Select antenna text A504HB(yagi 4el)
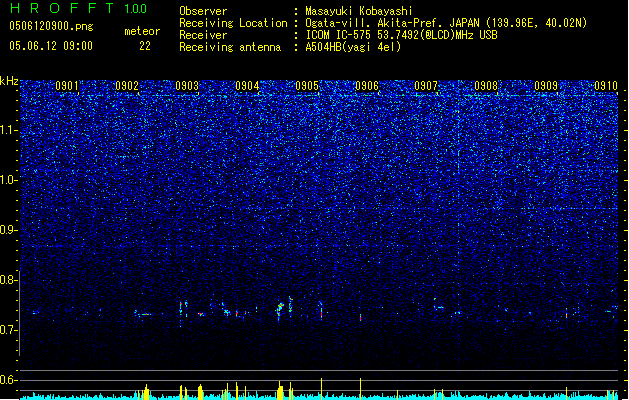 pos(353,47)
